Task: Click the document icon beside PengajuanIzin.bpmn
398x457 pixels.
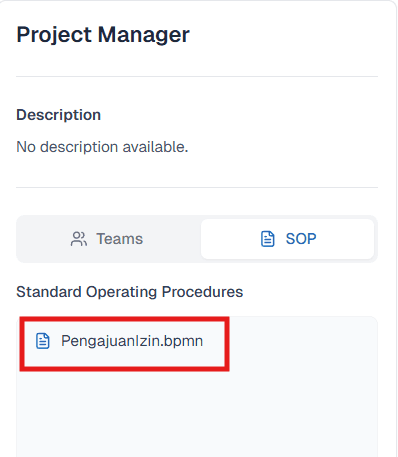Action: 43,341
